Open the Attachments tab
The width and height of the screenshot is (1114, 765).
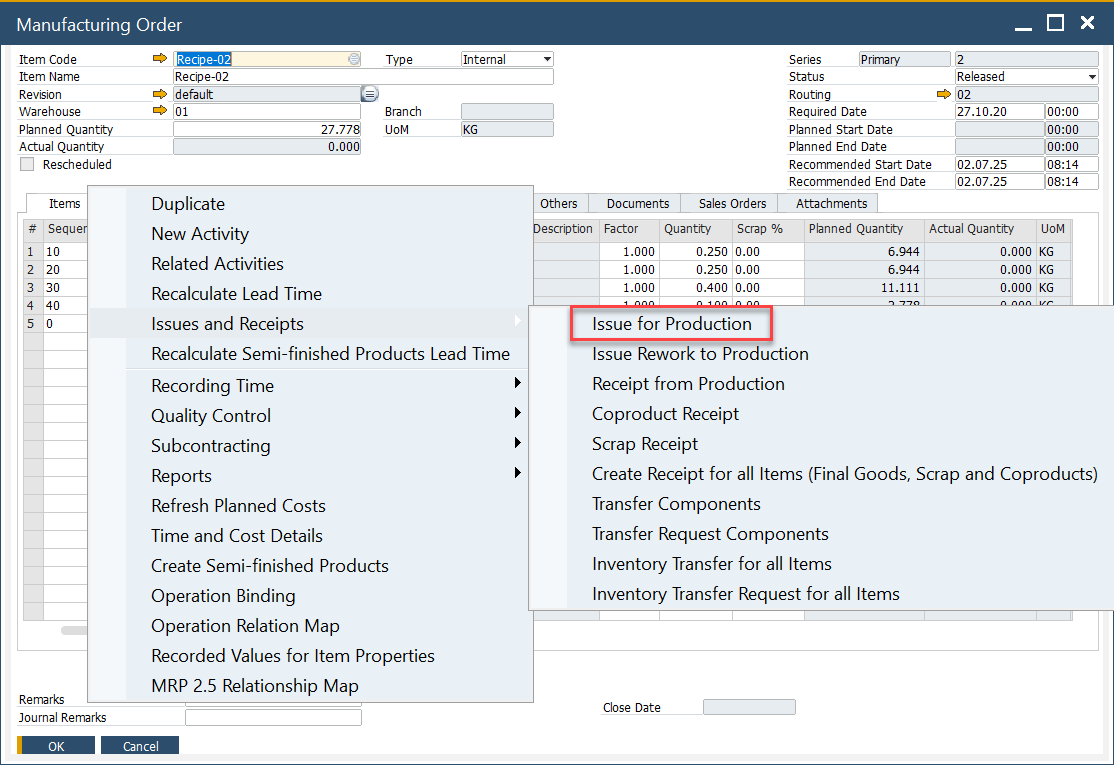click(x=831, y=203)
